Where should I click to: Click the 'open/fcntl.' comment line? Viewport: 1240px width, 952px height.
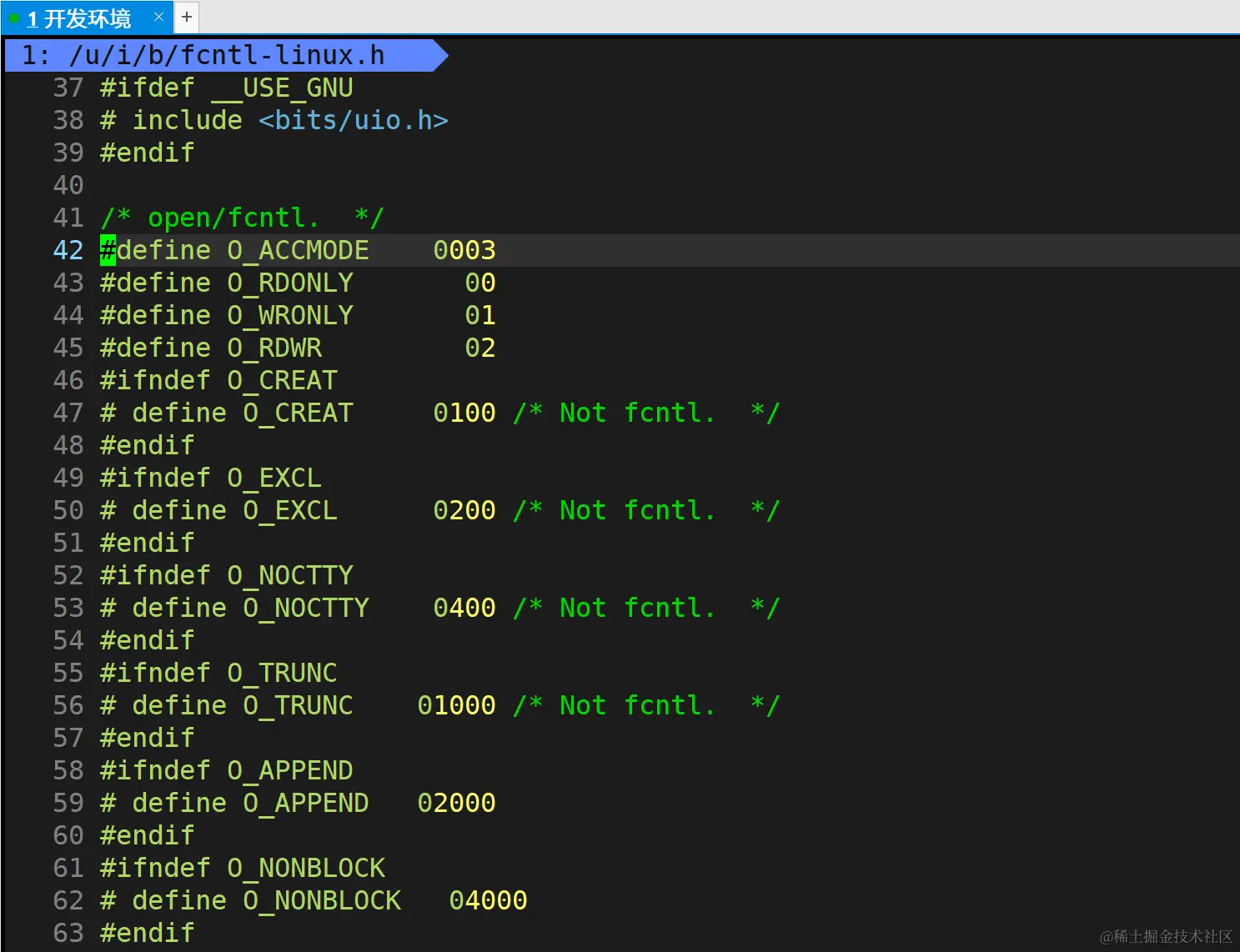tap(242, 218)
